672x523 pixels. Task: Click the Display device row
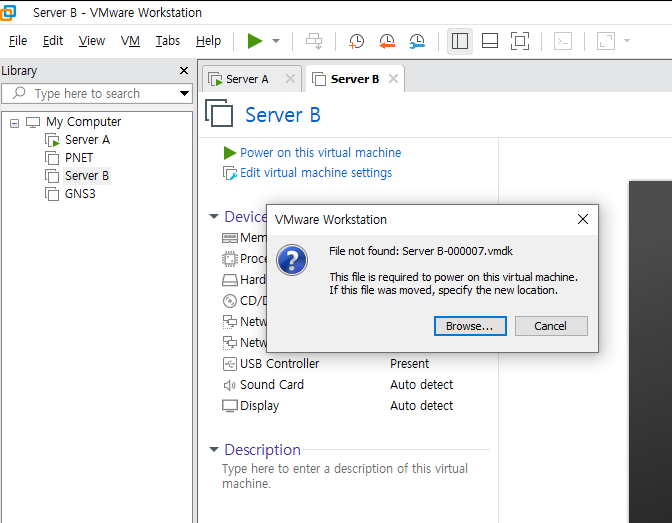pos(338,406)
